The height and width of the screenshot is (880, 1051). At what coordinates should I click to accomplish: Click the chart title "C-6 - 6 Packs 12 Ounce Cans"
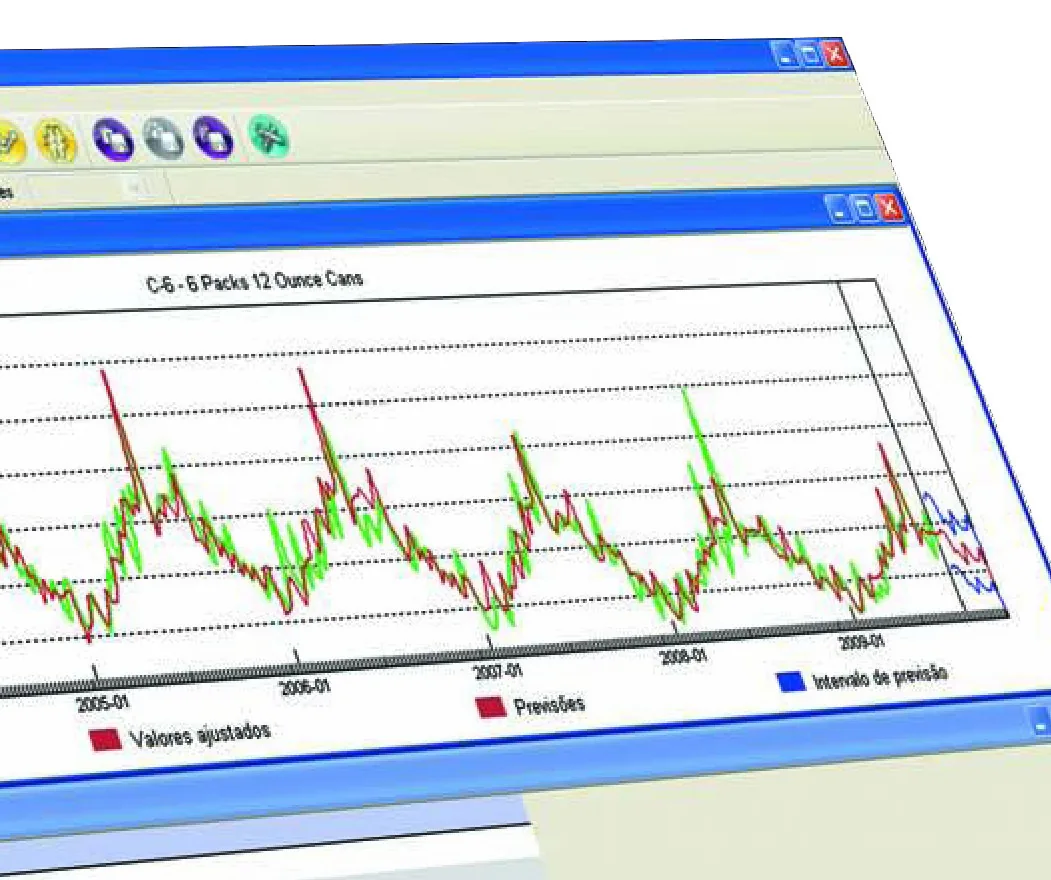tap(254, 281)
